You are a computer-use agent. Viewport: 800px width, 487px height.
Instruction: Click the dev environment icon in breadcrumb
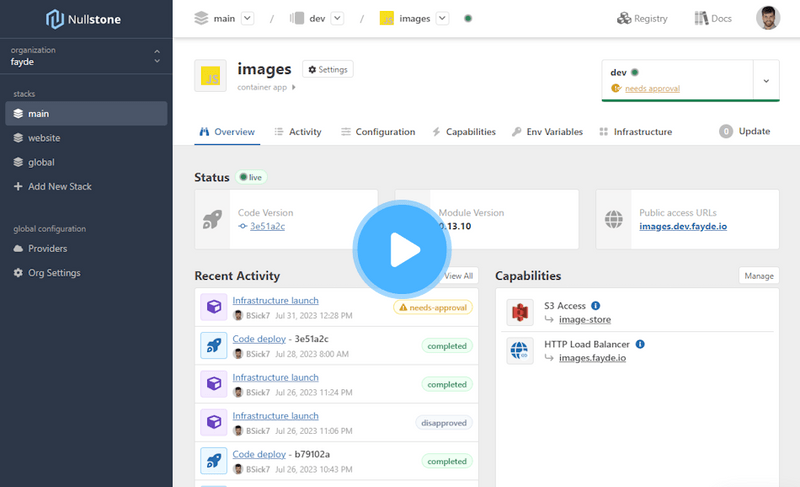296,18
